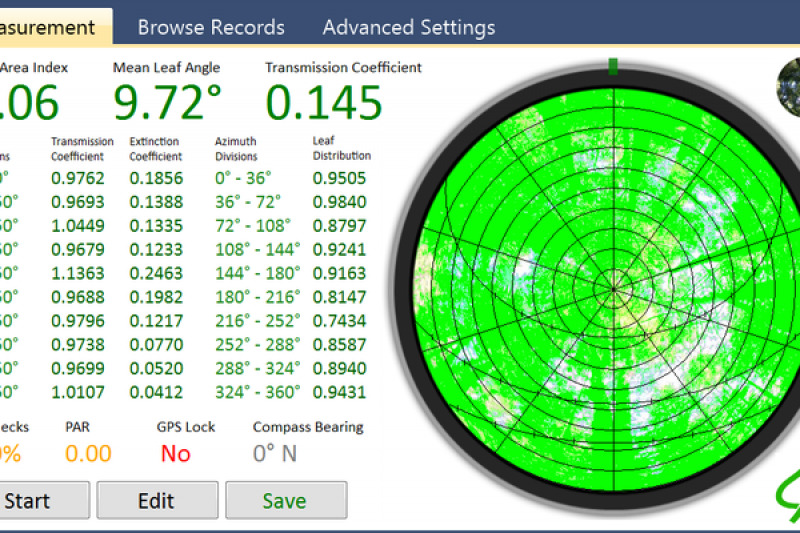Select the Measurement tab
The width and height of the screenshot is (800, 533).
[x=55, y=27]
